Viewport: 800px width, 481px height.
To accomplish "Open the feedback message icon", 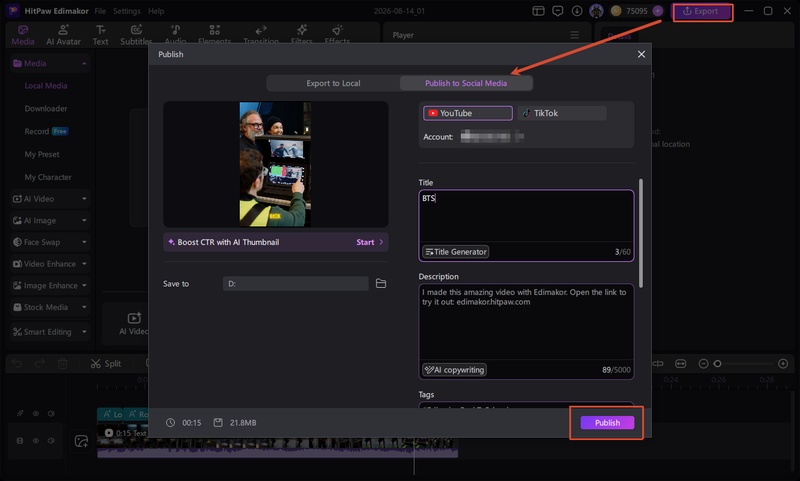I will pyautogui.click(x=558, y=11).
